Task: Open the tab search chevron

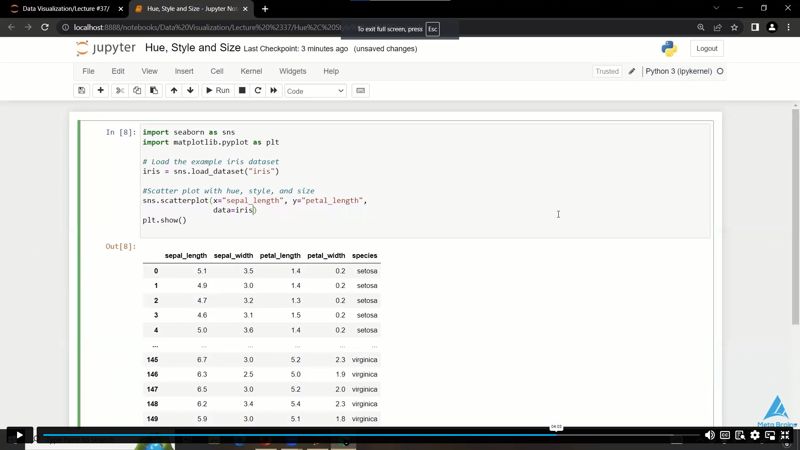Action: (x=716, y=8)
